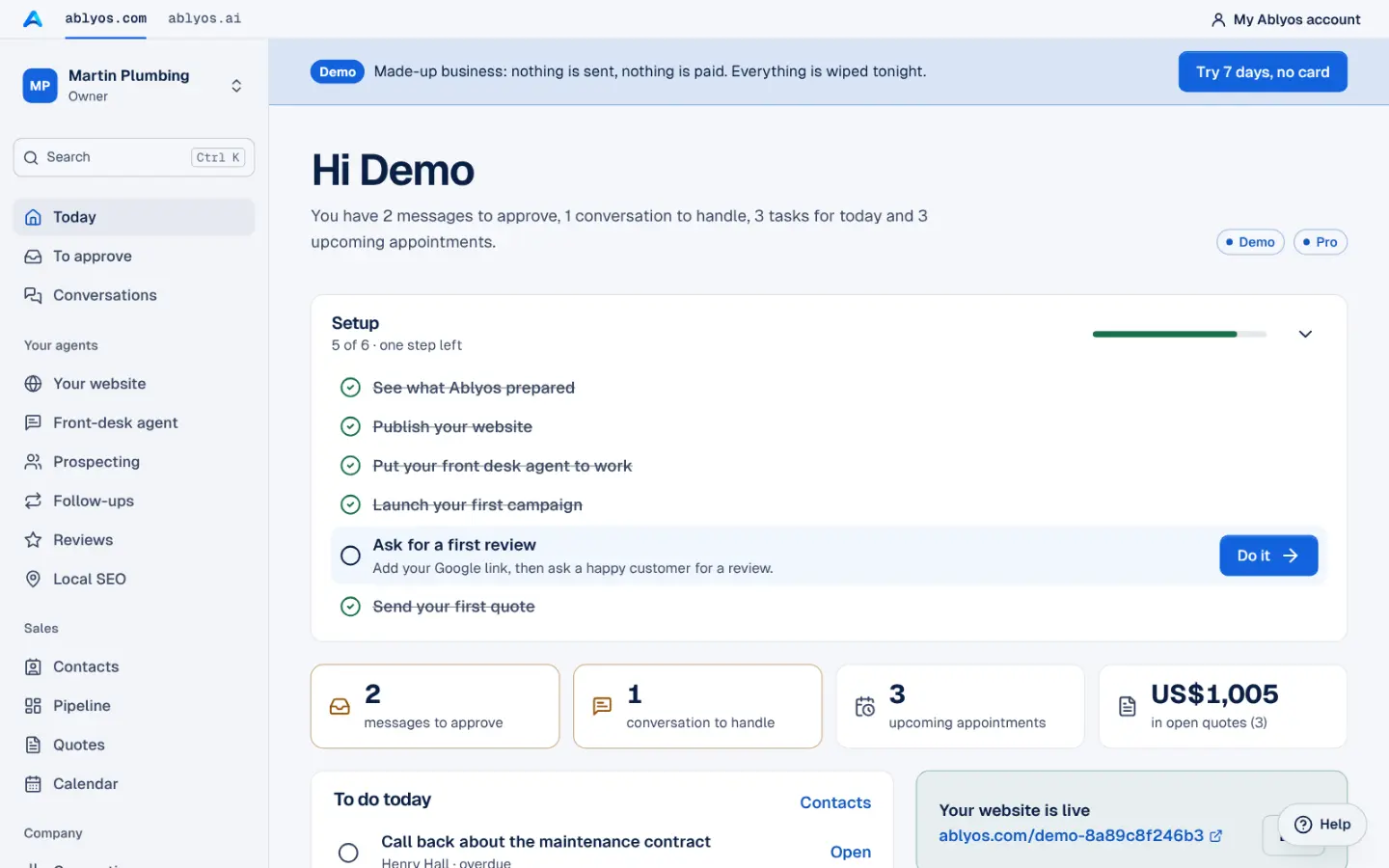Click the Pro badge
The height and width of the screenshot is (868, 1389).
[1321, 242]
